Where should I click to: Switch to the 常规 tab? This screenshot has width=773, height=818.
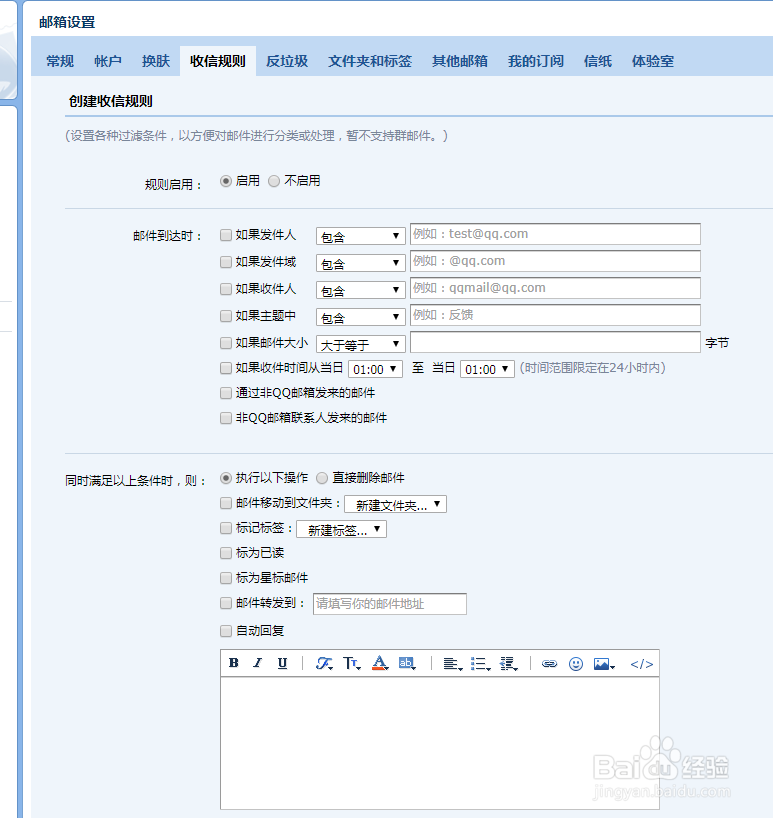[60, 61]
